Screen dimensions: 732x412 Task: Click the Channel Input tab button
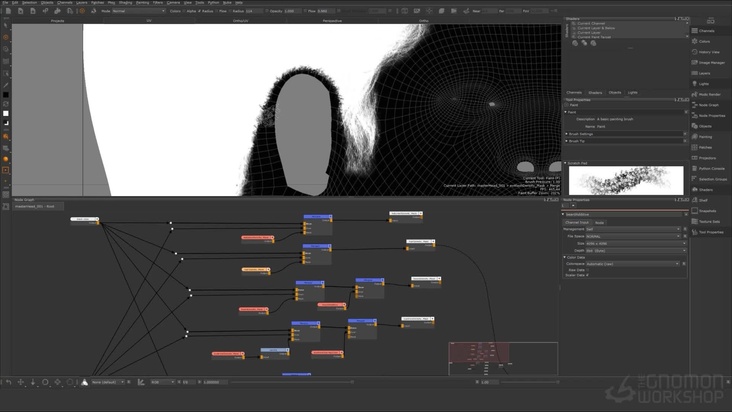coord(578,222)
